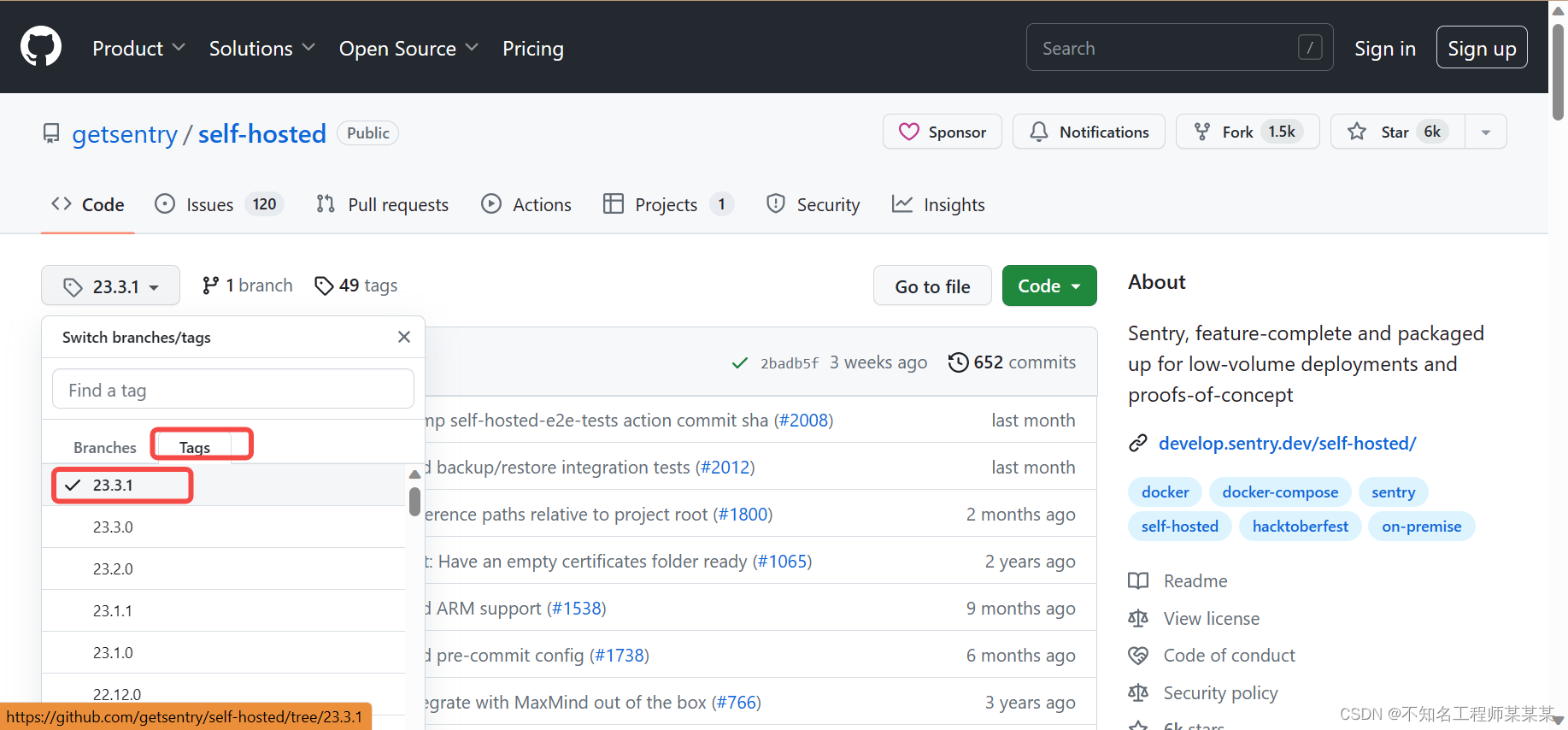Open the Security tab
Screen dimensions: 1568x730
click(813, 204)
